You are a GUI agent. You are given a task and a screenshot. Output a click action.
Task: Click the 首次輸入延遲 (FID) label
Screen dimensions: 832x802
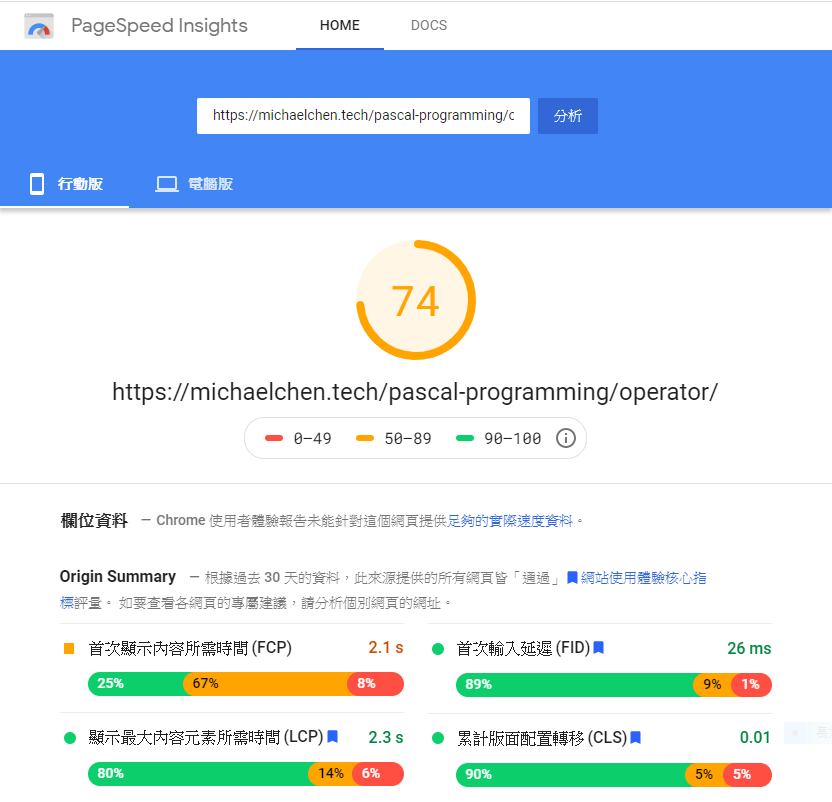[523, 648]
